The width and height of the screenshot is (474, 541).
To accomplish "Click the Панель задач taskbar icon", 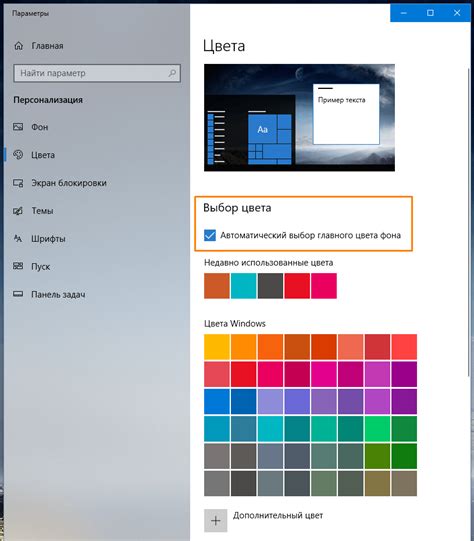I will point(18,294).
